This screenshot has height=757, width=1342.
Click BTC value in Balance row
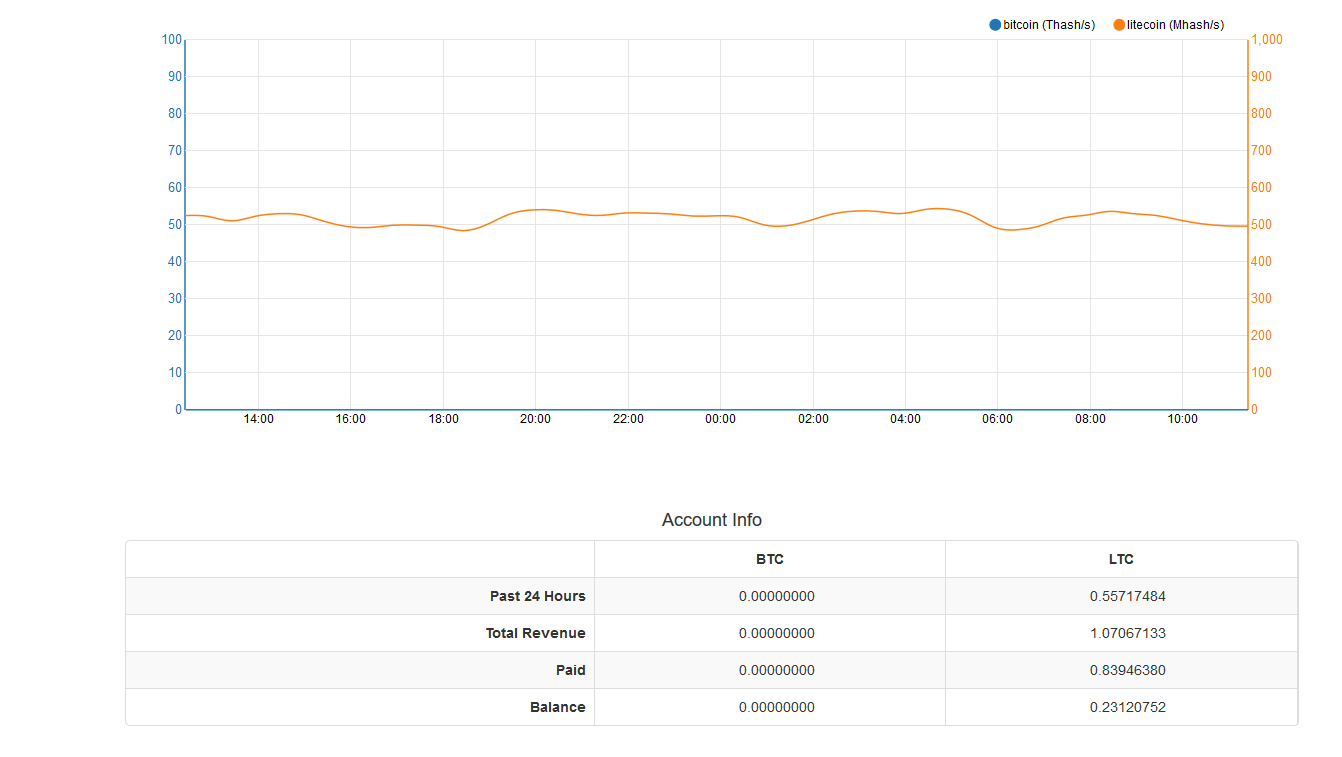(777, 707)
